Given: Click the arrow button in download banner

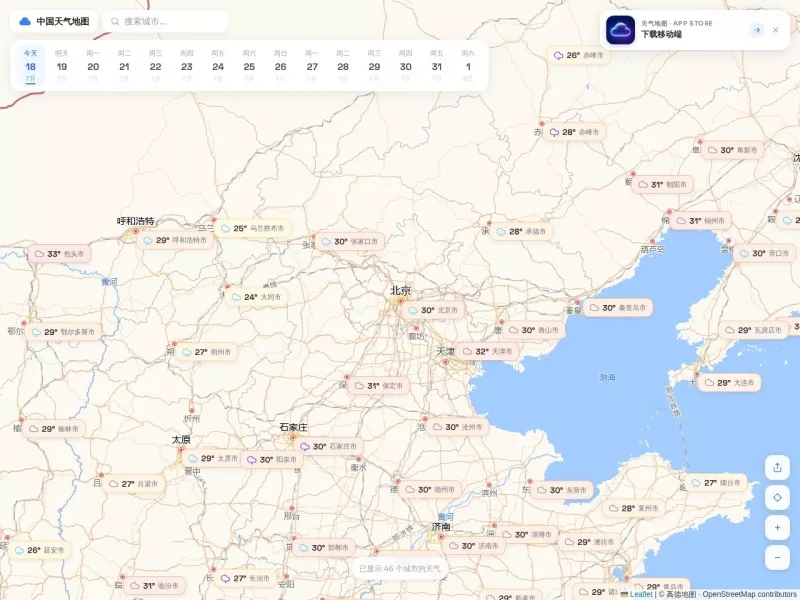Looking at the screenshot, I should (757, 30).
